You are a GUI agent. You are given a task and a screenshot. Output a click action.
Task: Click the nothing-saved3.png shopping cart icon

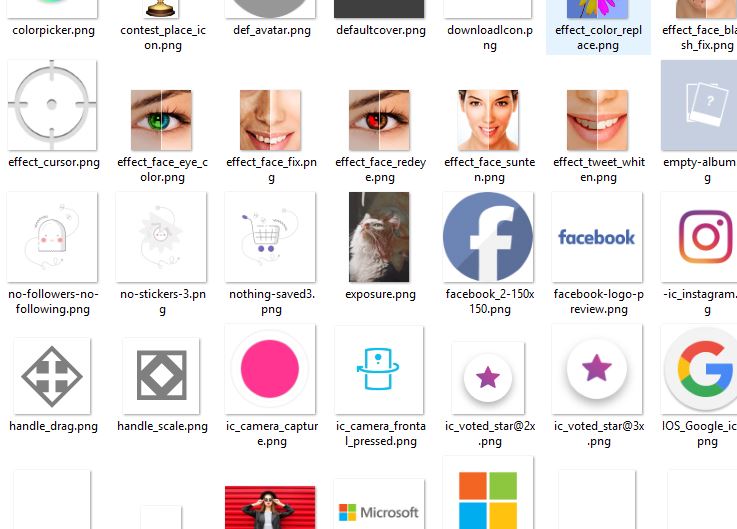pyautogui.click(x=270, y=237)
